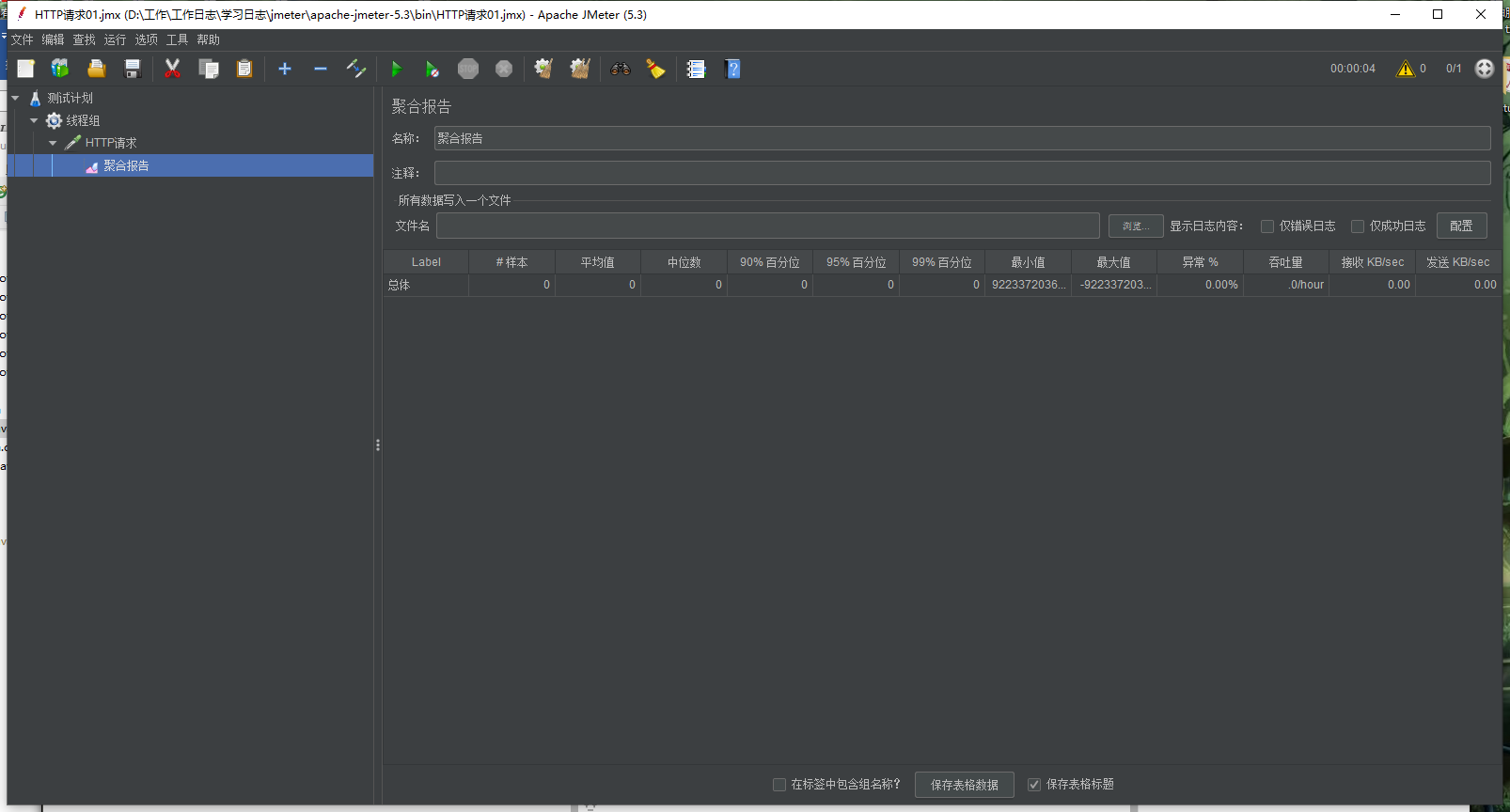1510x812 pixels.
Task: Open the 查找 menu
Action: point(85,39)
